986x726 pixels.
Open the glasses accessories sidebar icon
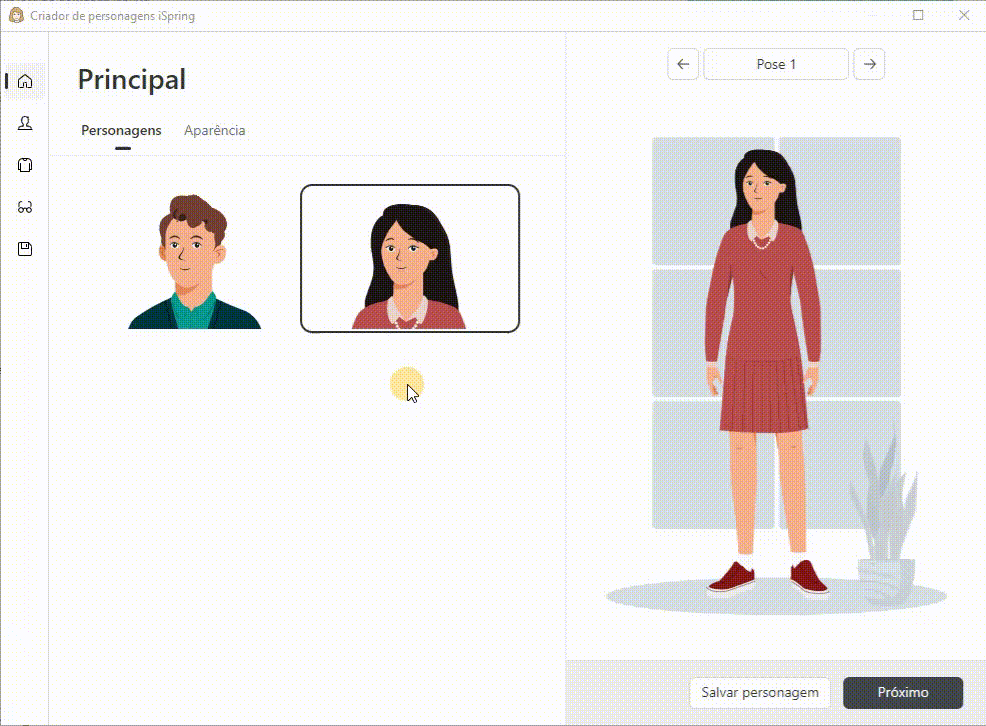tap(25, 207)
